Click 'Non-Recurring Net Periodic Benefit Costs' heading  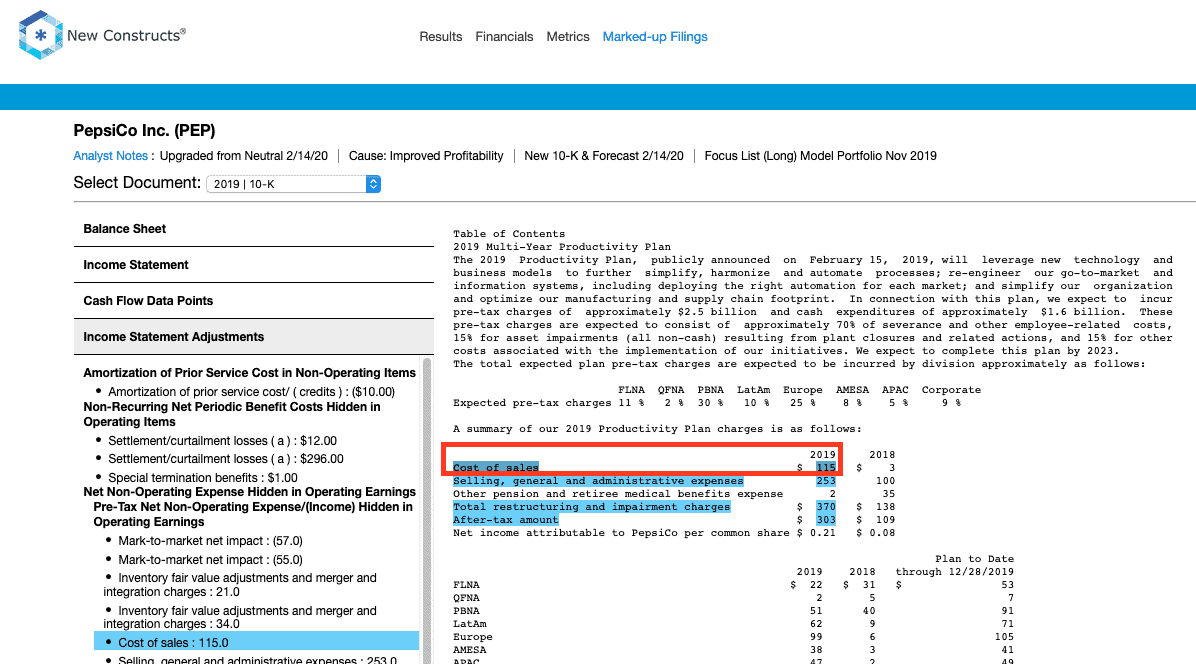coord(232,414)
